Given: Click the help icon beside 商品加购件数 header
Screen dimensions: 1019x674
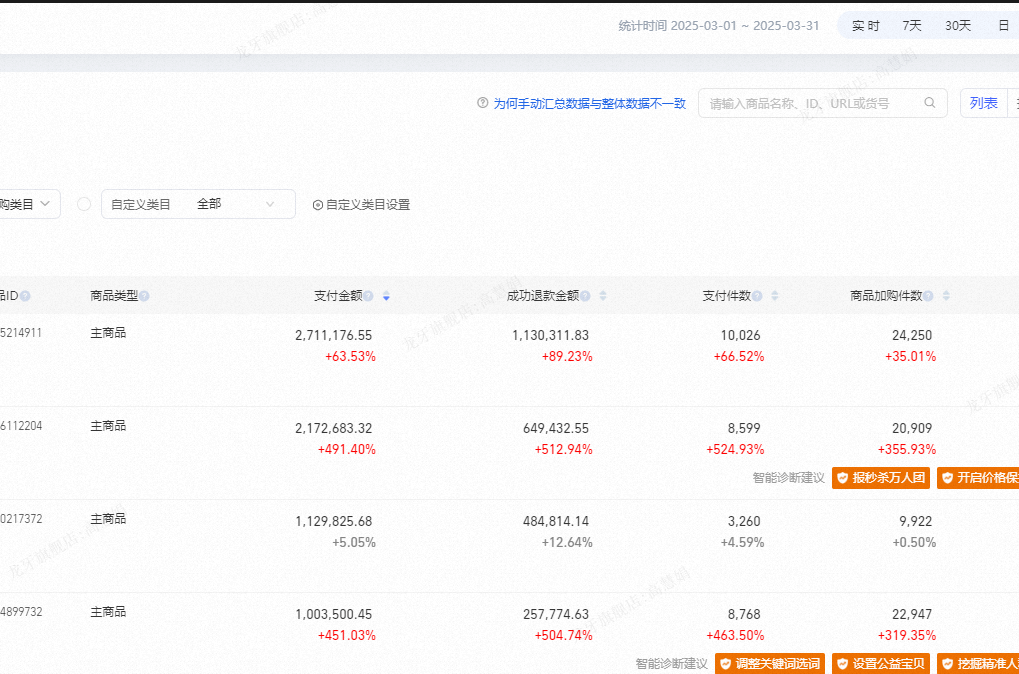Looking at the screenshot, I should click(929, 296).
